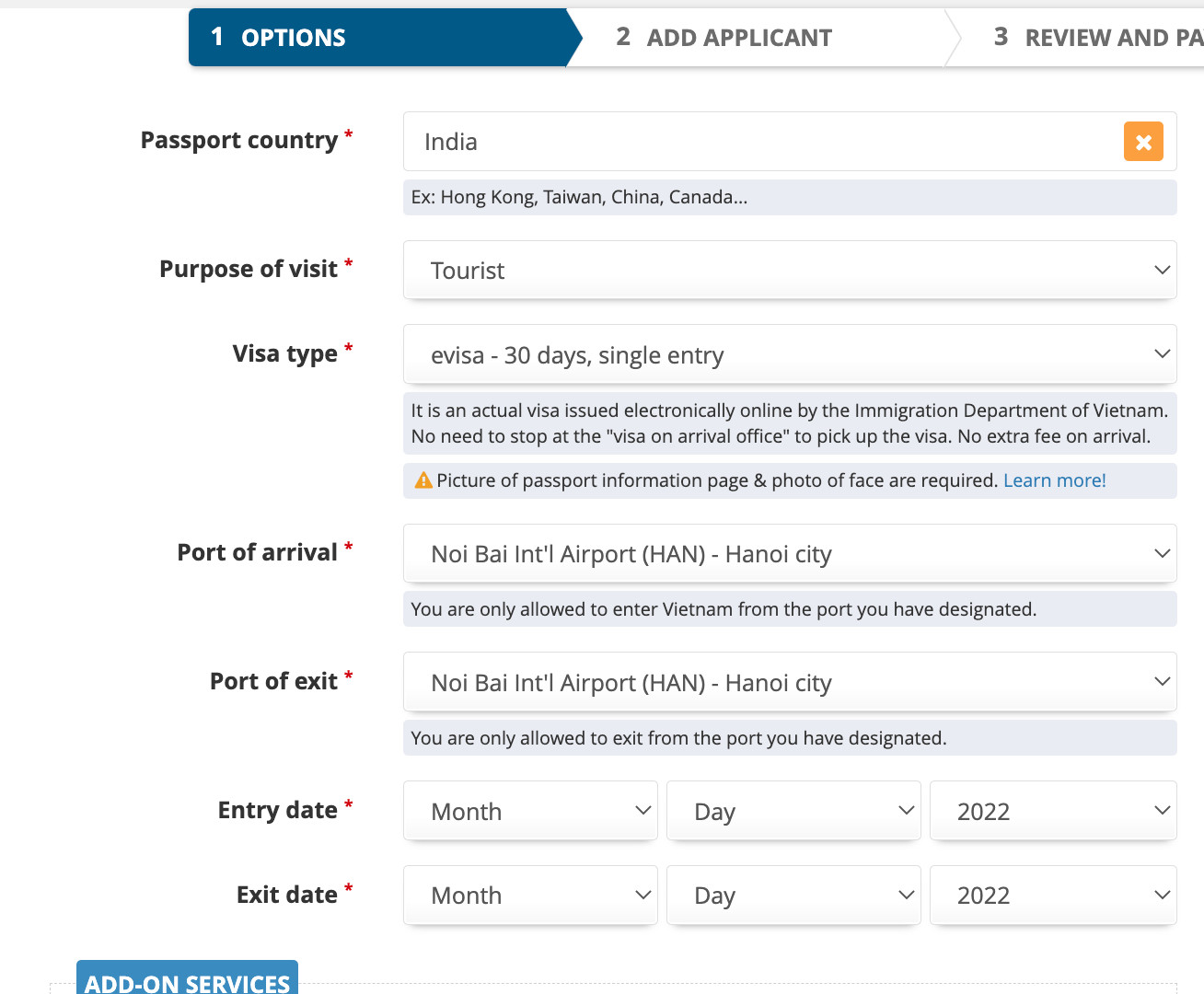This screenshot has height=994, width=1204.
Task: Clear the India passport country selection
Action: 1143,142
